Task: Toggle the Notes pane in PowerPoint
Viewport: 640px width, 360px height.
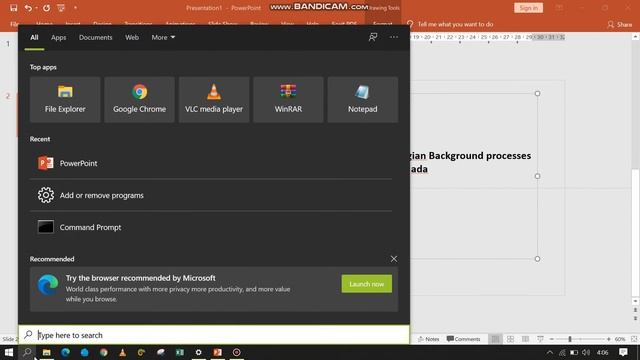Action: tap(429, 339)
